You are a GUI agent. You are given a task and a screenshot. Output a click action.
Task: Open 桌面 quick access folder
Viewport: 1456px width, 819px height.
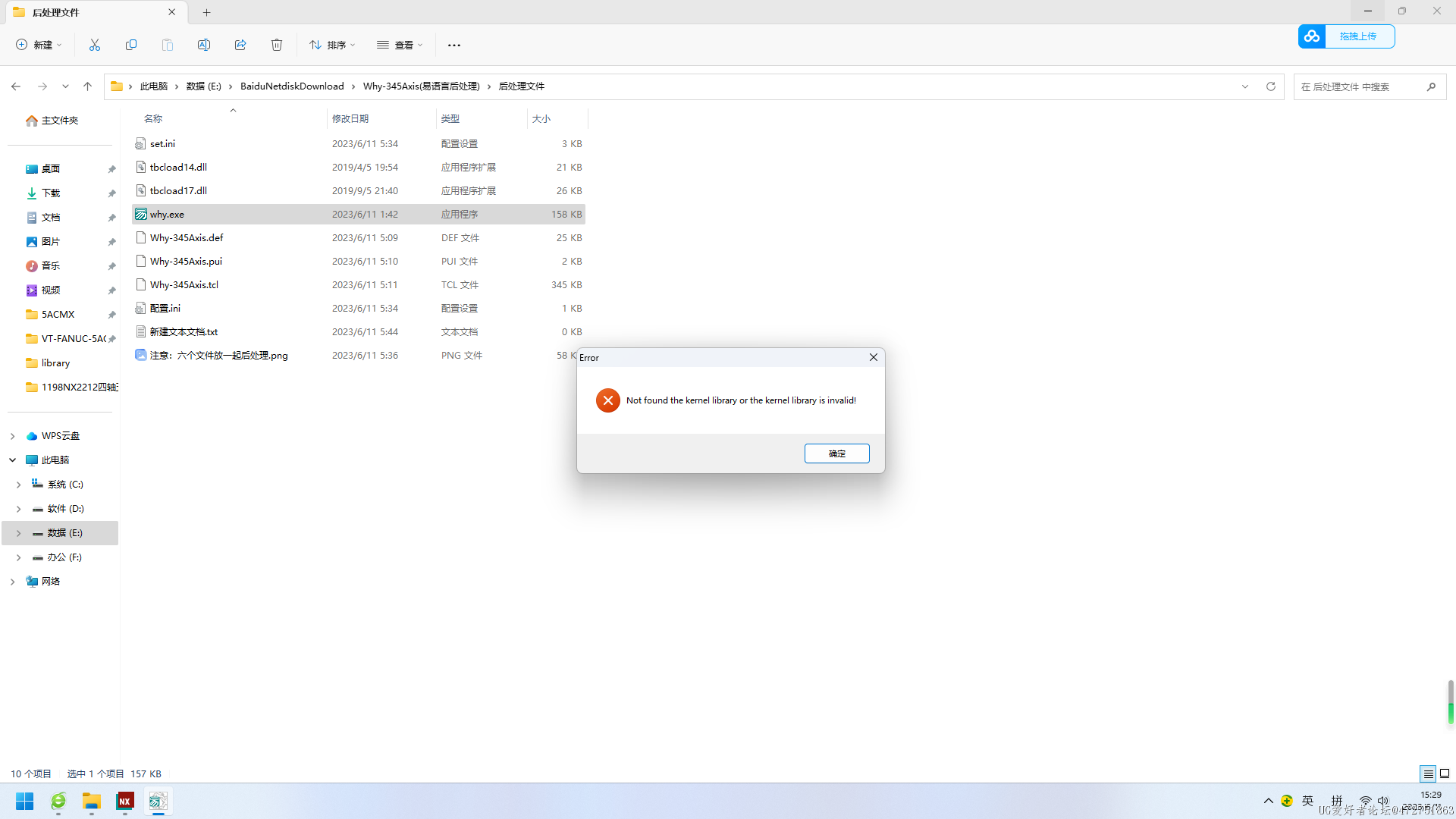click(51, 169)
